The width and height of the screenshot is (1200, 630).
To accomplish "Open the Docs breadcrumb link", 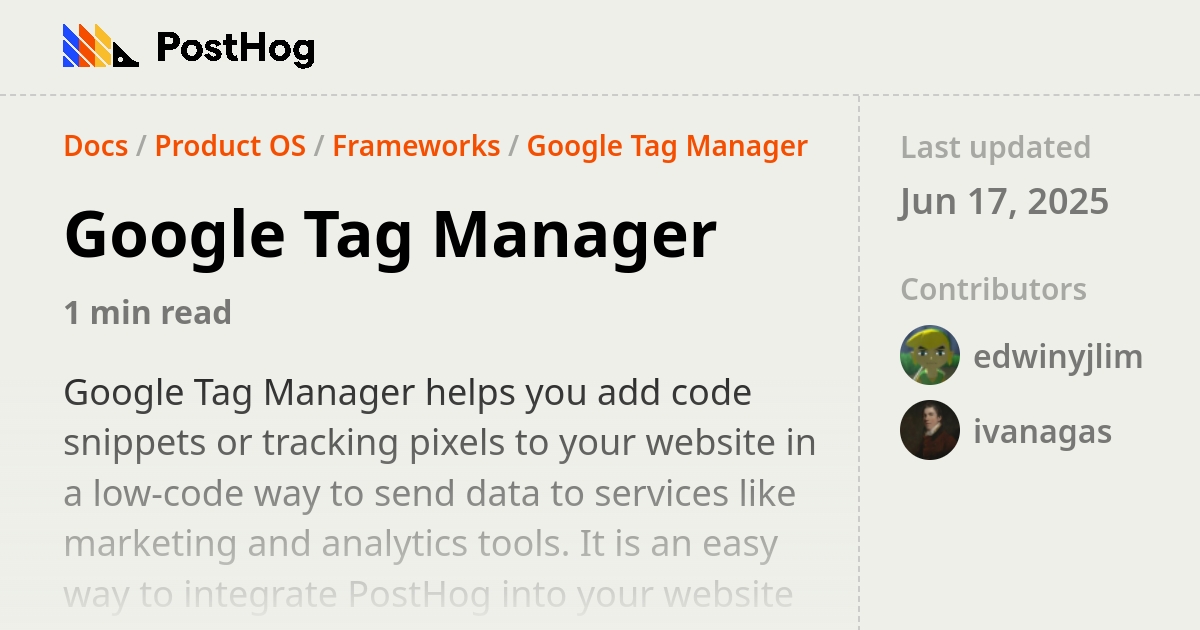I will click(95, 146).
